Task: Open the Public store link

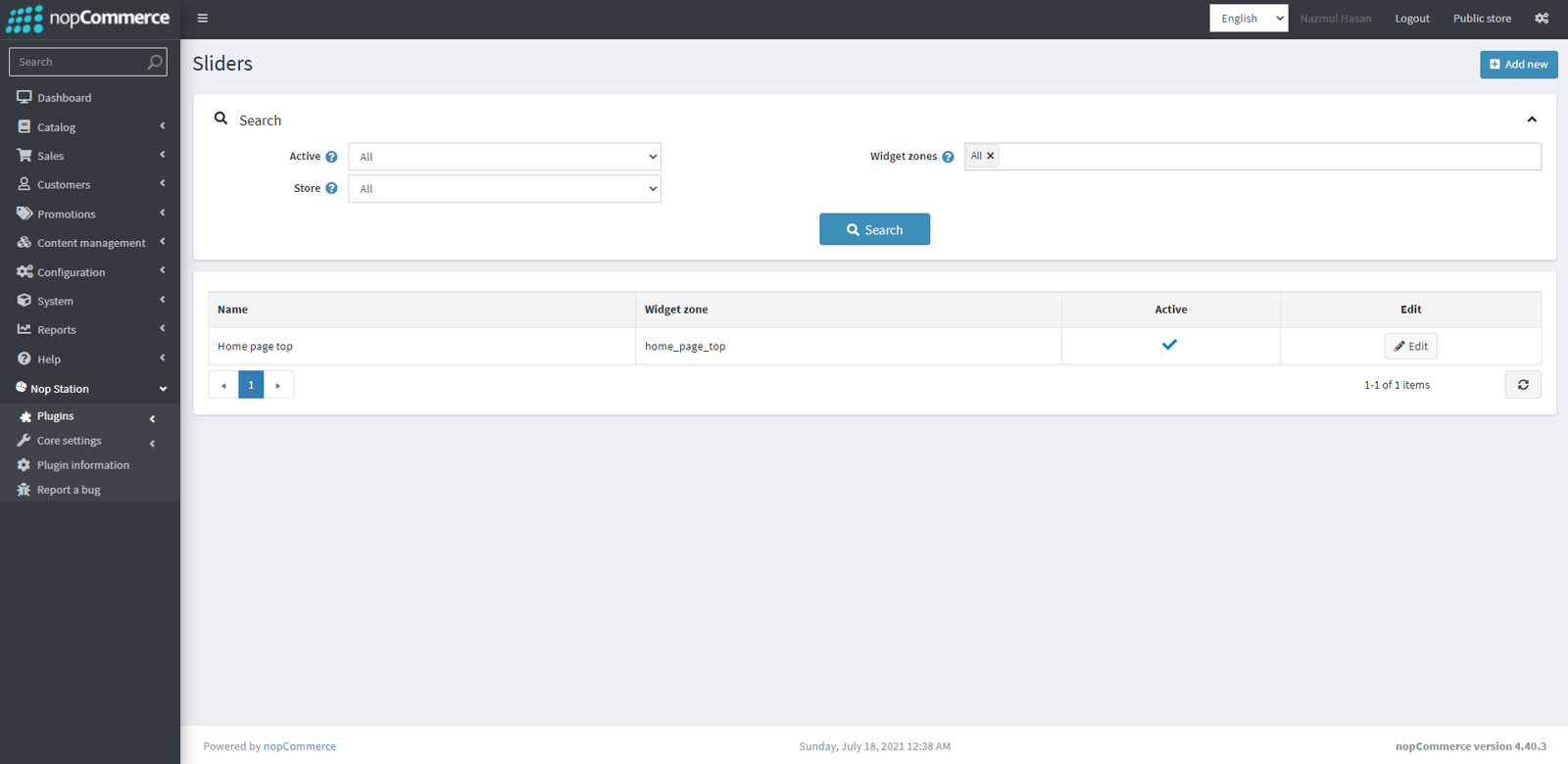Action: 1482,19
